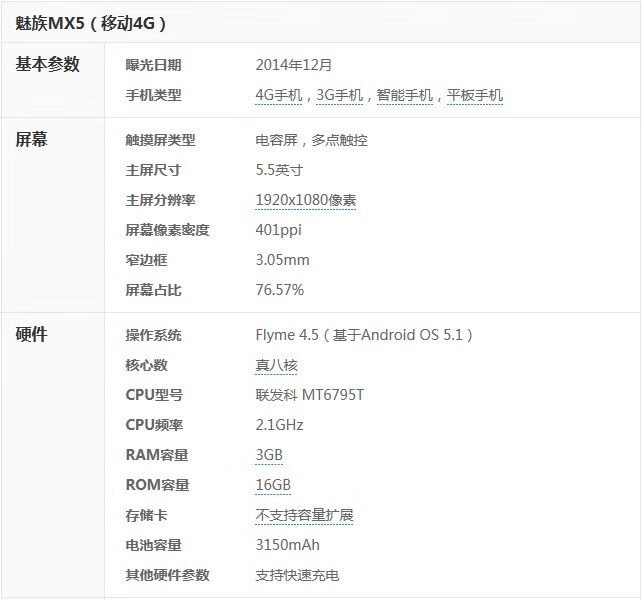The height and width of the screenshot is (600, 644).
Task: Select the 屏幕 section heading
Action: (32, 140)
